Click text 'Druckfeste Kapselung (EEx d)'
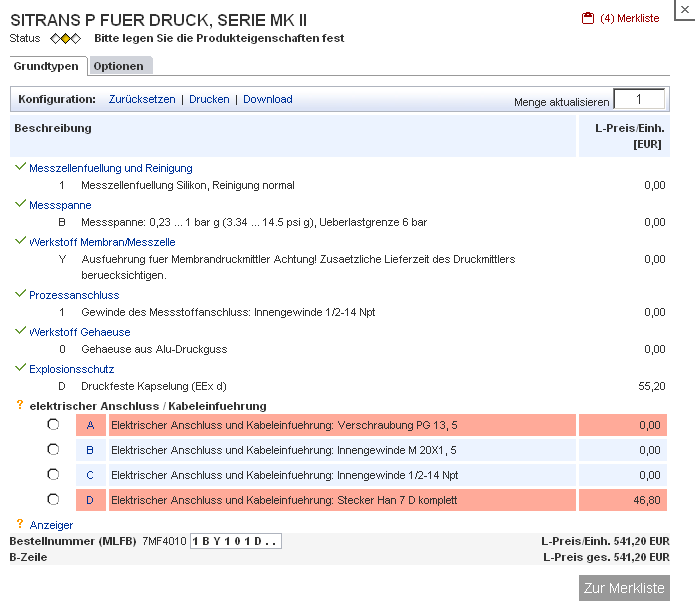Viewport: 695px width, 611px height. pyautogui.click(x=154, y=387)
